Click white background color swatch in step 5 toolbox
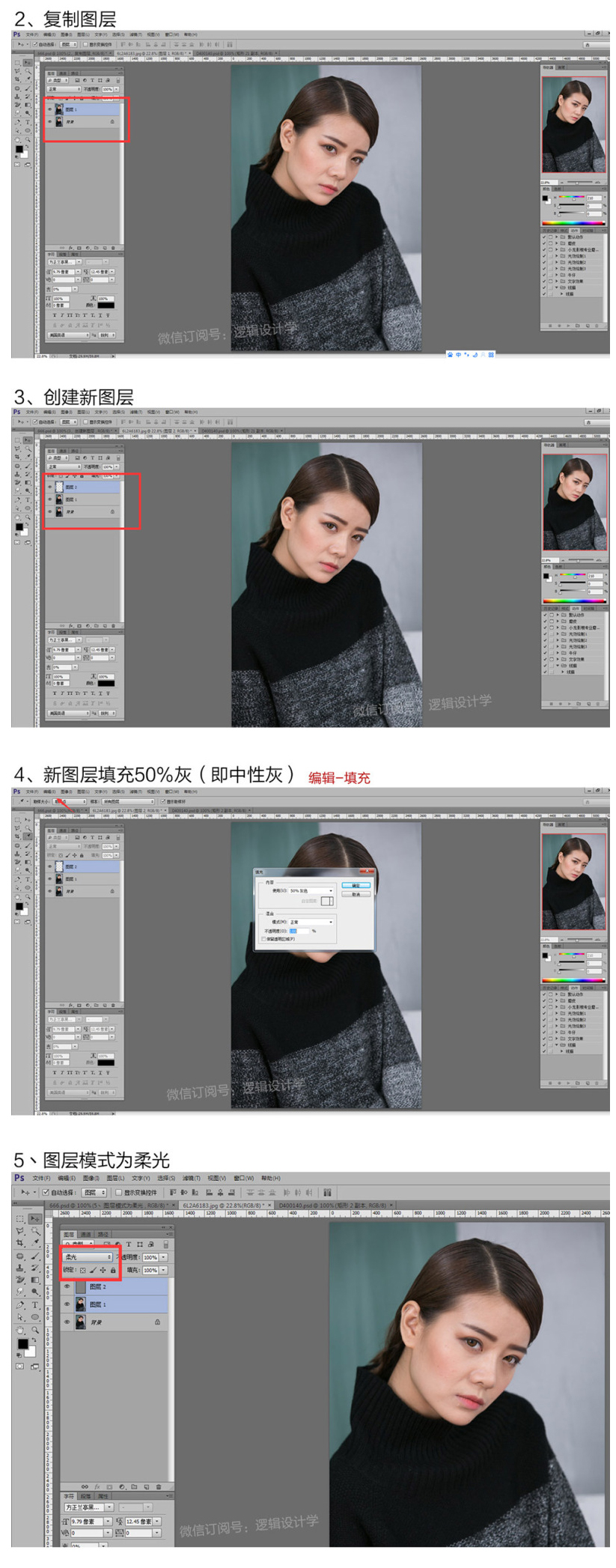 tap(30, 1352)
